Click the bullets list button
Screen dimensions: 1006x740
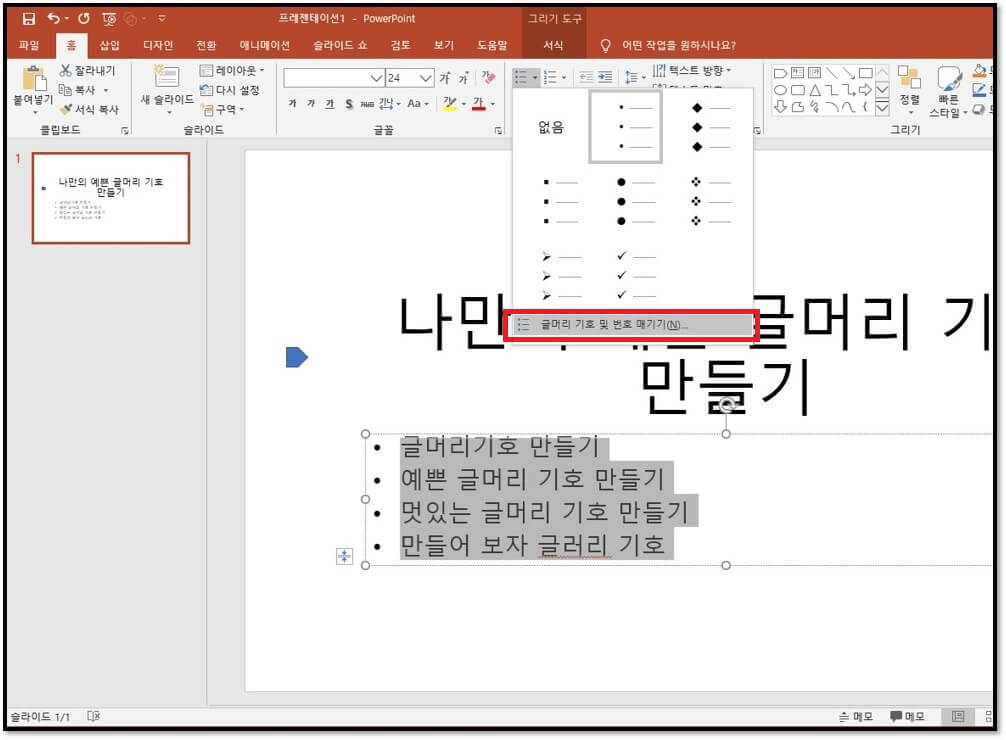pyautogui.click(x=521, y=78)
